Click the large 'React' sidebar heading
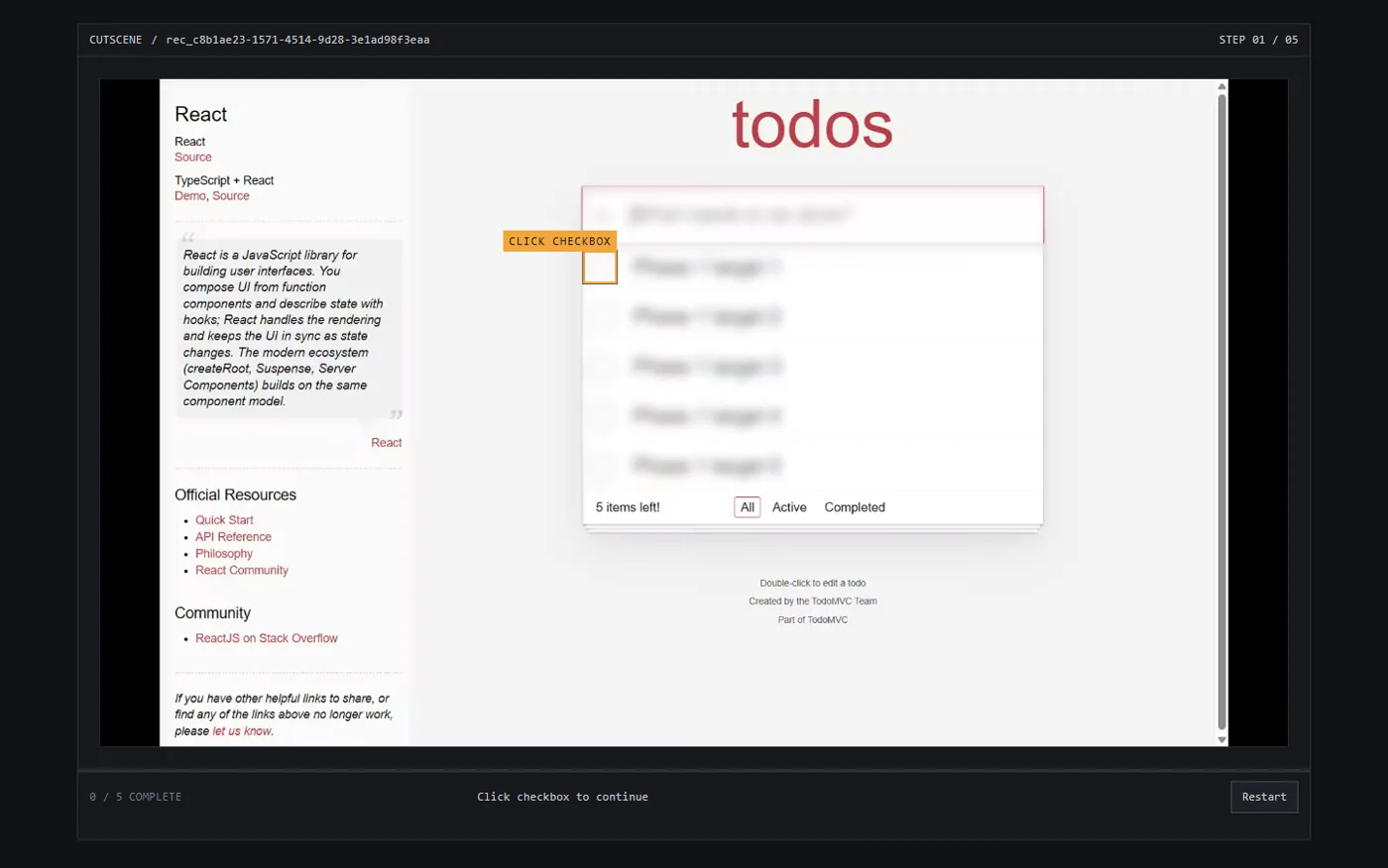1388x868 pixels. point(201,115)
